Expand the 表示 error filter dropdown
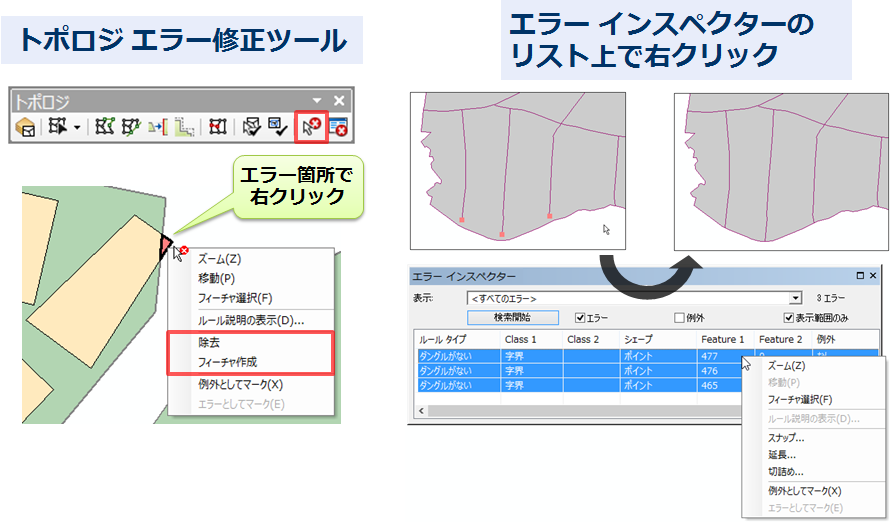890x522 pixels. (x=795, y=298)
